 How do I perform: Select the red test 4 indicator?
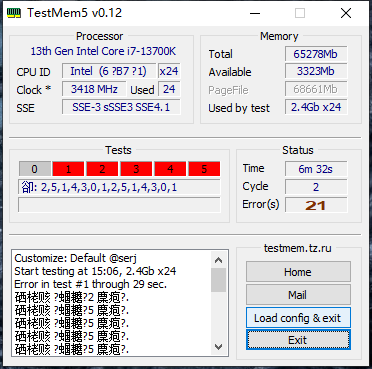(x=170, y=169)
